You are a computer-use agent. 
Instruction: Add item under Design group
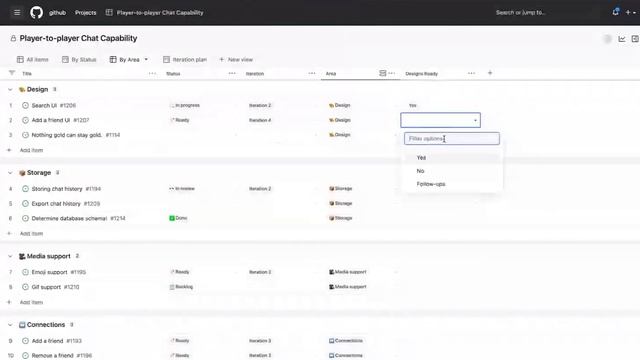tap(31, 150)
